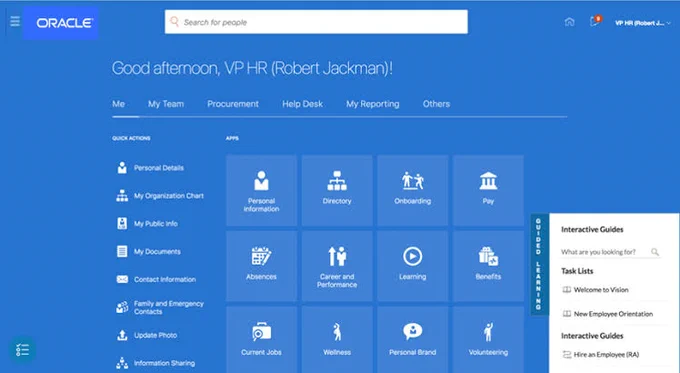
Task: Collapse the Guided Learning side tab
Action: tap(539, 264)
